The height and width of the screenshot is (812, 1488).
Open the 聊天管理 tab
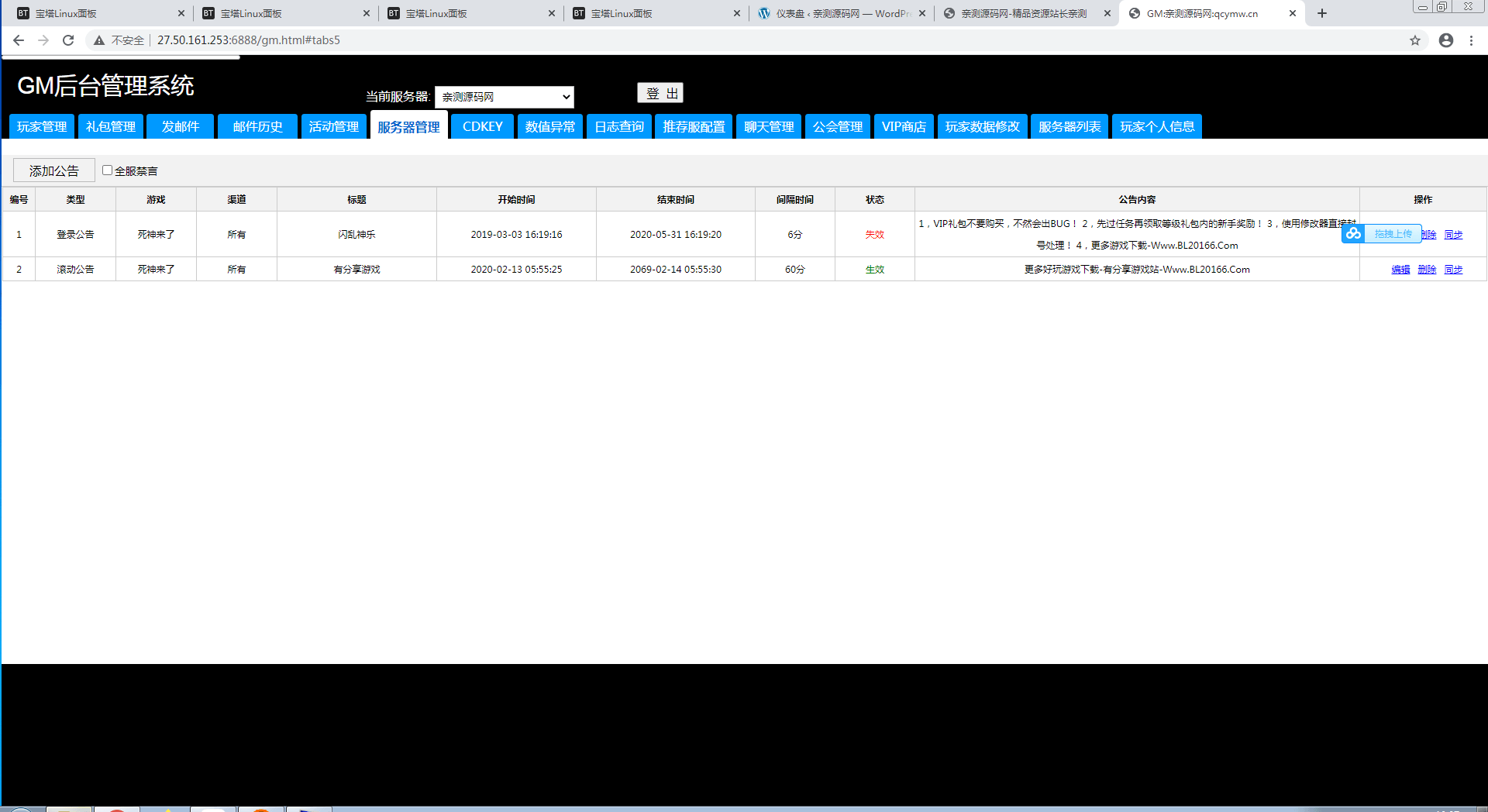769,126
